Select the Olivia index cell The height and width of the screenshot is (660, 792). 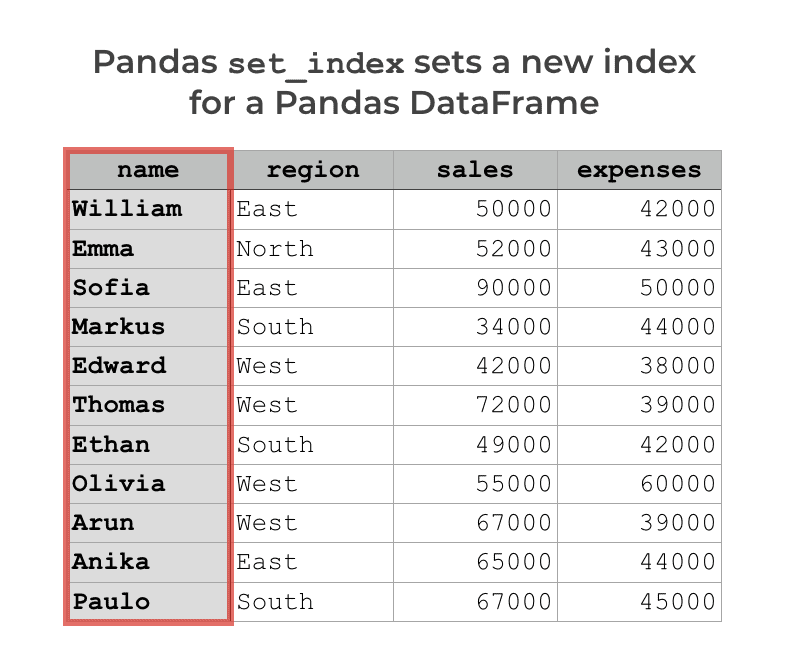(x=148, y=484)
